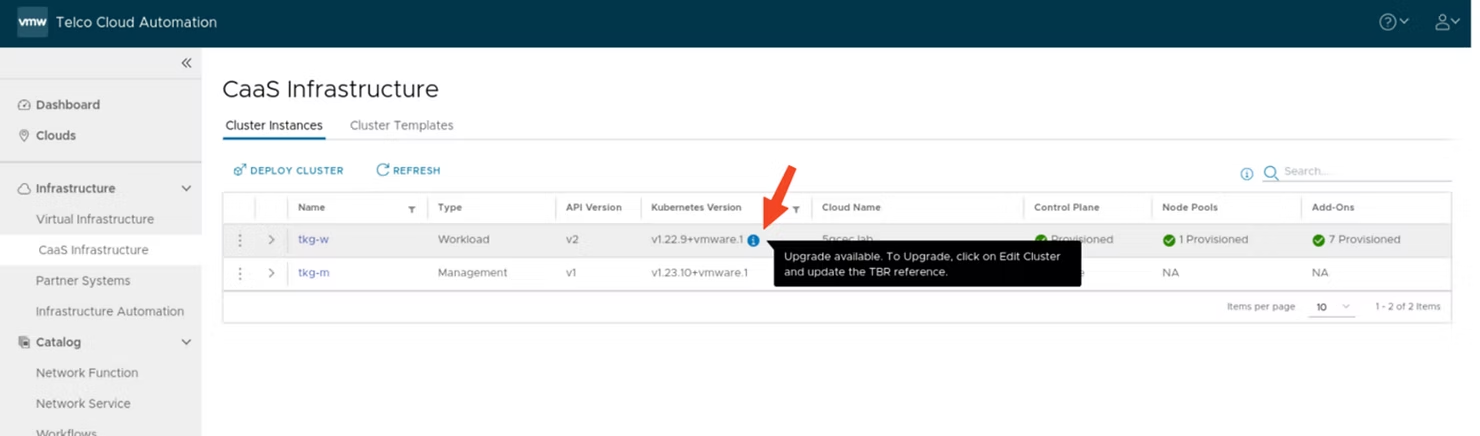The height and width of the screenshot is (436, 1480).
Task: Collapse the Catalog menu section
Action: [x=186, y=342]
